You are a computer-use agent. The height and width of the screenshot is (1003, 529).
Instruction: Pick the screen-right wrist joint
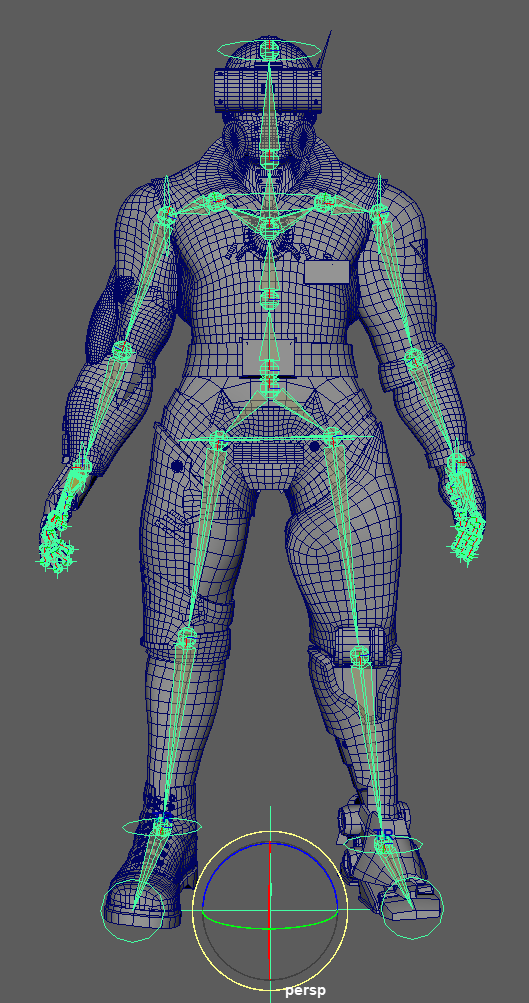457,463
